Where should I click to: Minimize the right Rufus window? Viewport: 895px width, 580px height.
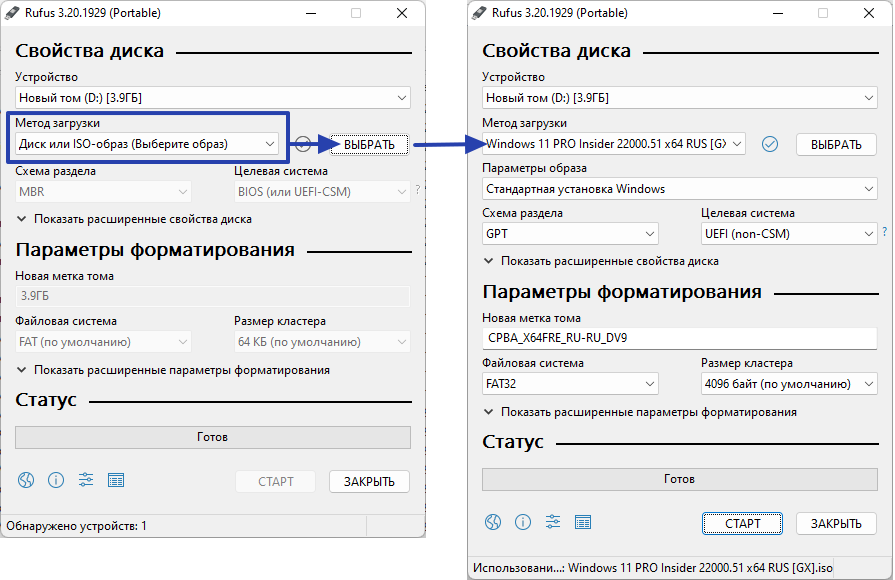coord(778,13)
